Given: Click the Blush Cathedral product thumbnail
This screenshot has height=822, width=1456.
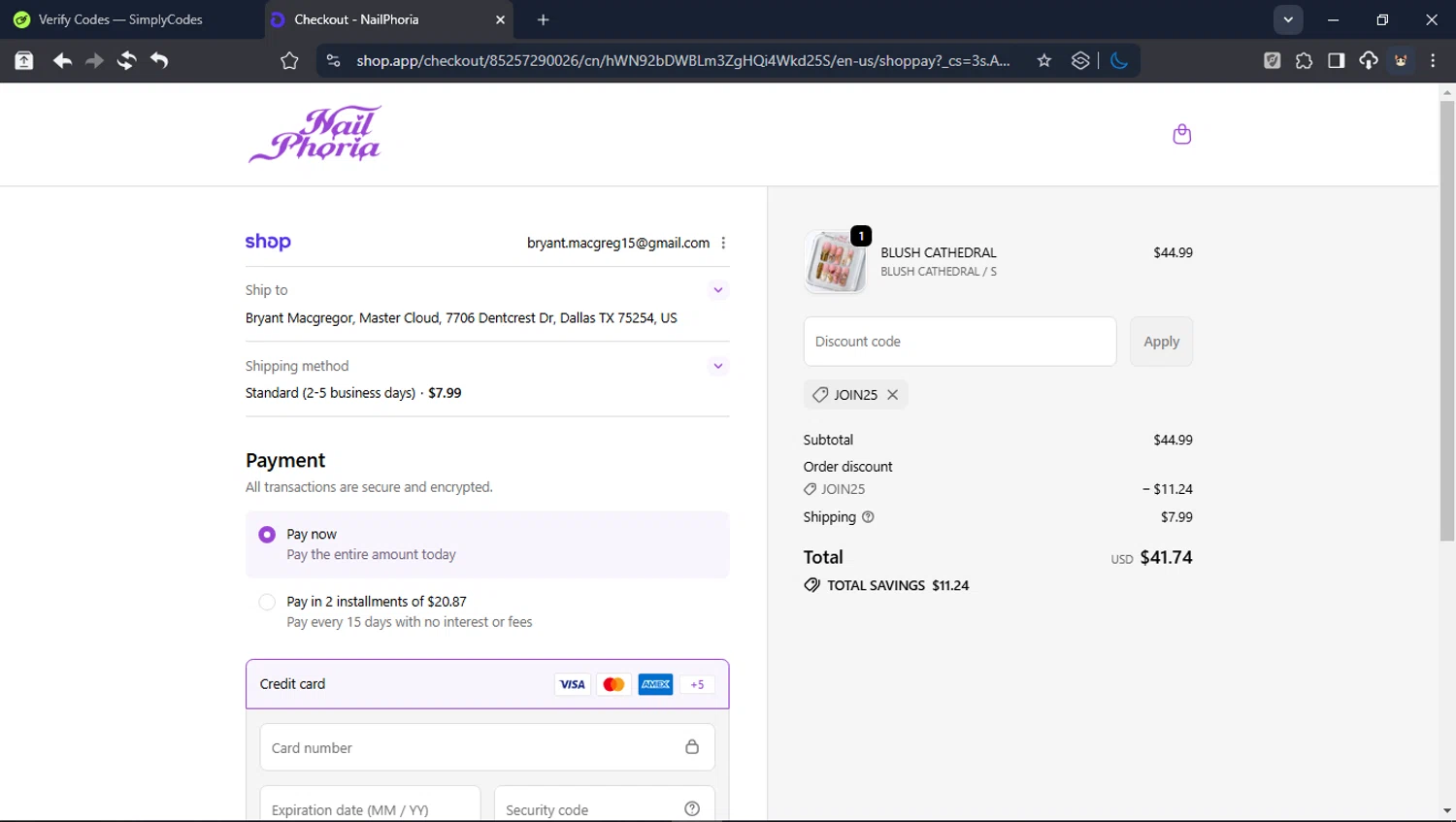Looking at the screenshot, I should pos(836,262).
